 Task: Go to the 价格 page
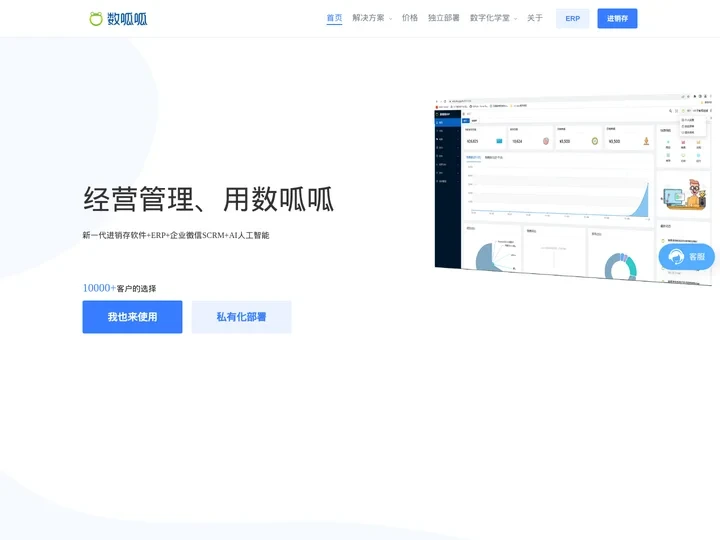coord(410,18)
